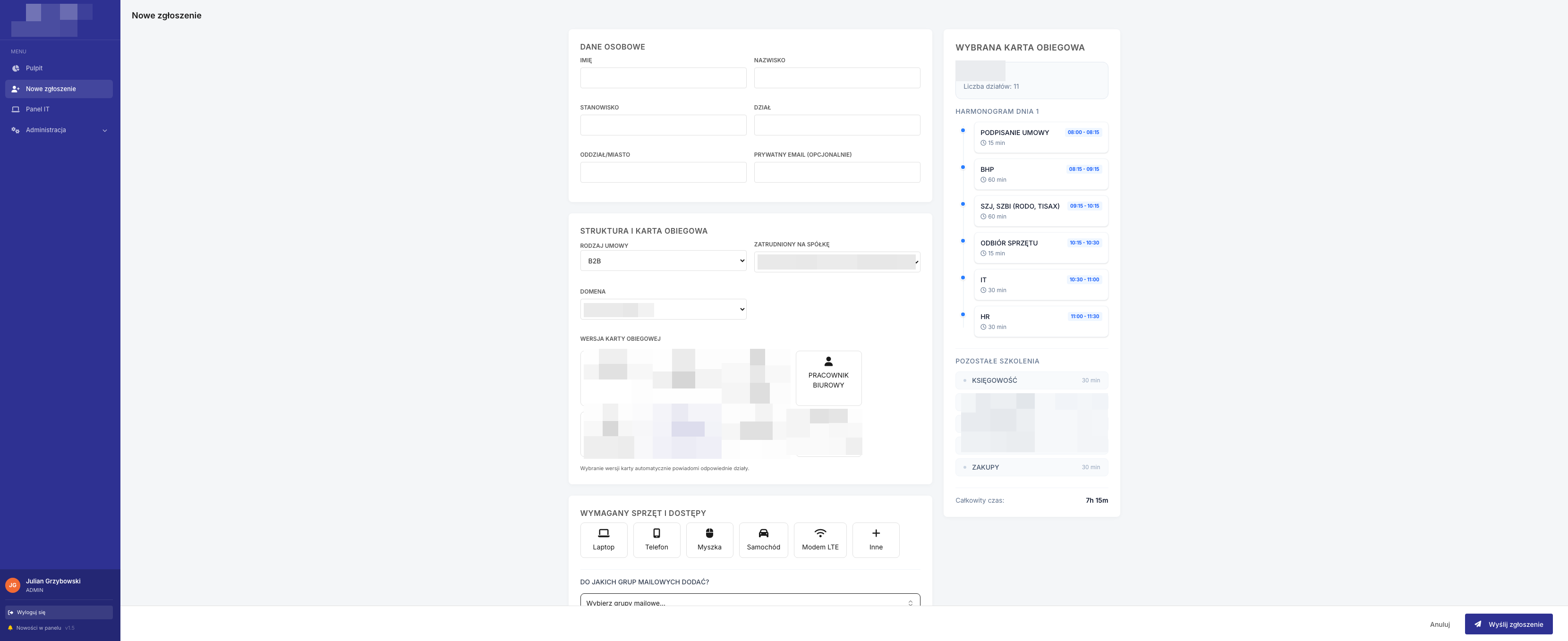Select the IT schedule item
1568x641 pixels.
click(1041, 285)
